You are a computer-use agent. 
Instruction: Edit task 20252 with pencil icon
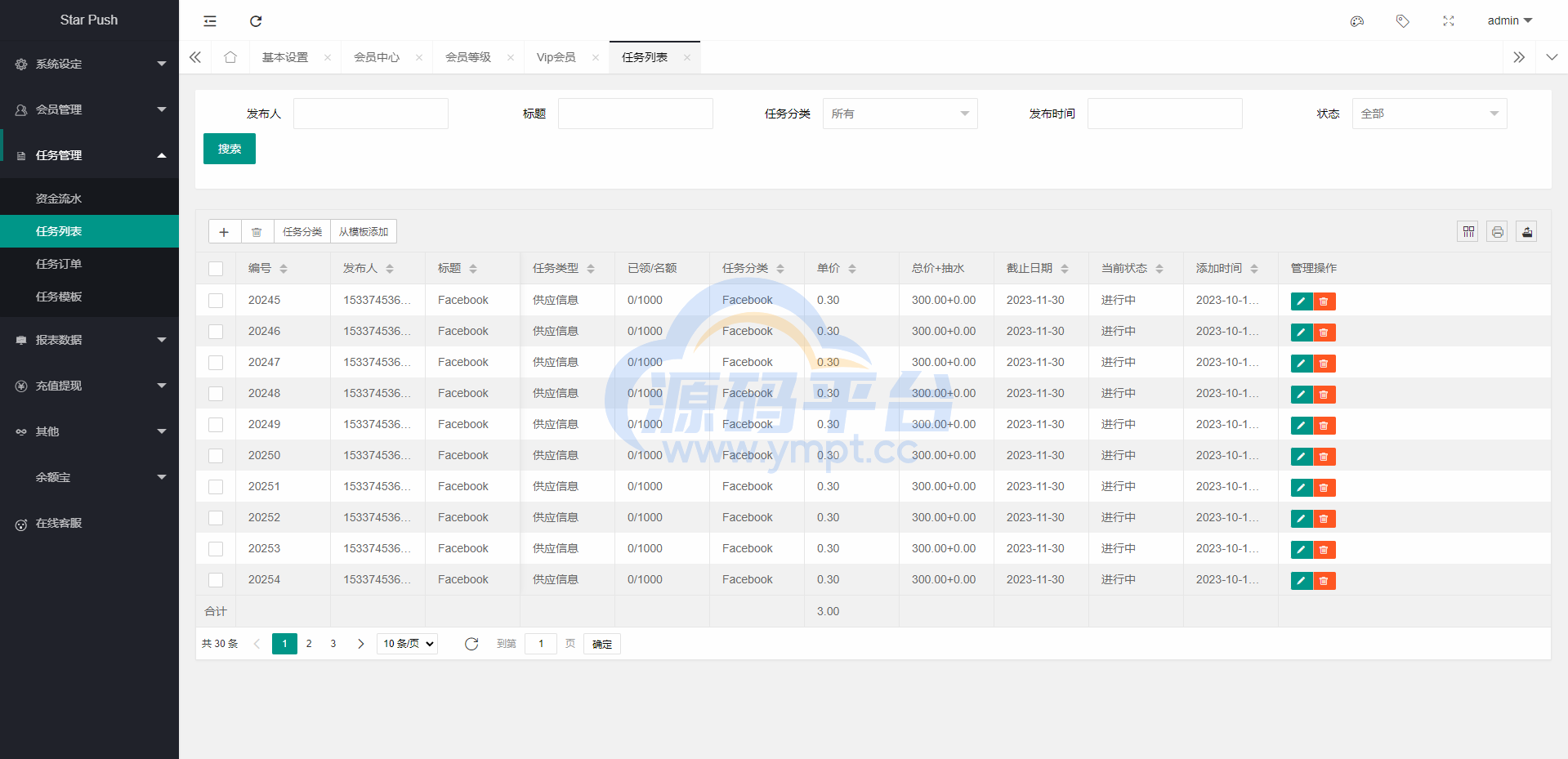click(x=1302, y=519)
